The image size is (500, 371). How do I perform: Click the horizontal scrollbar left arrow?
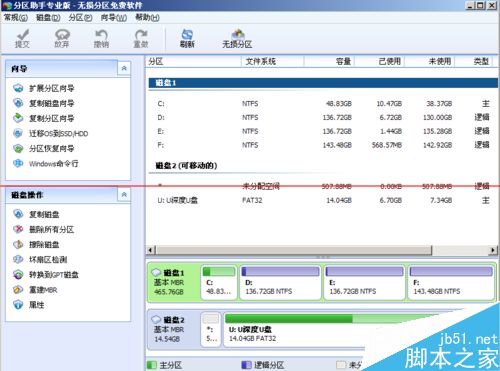pyautogui.click(x=151, y=250)
